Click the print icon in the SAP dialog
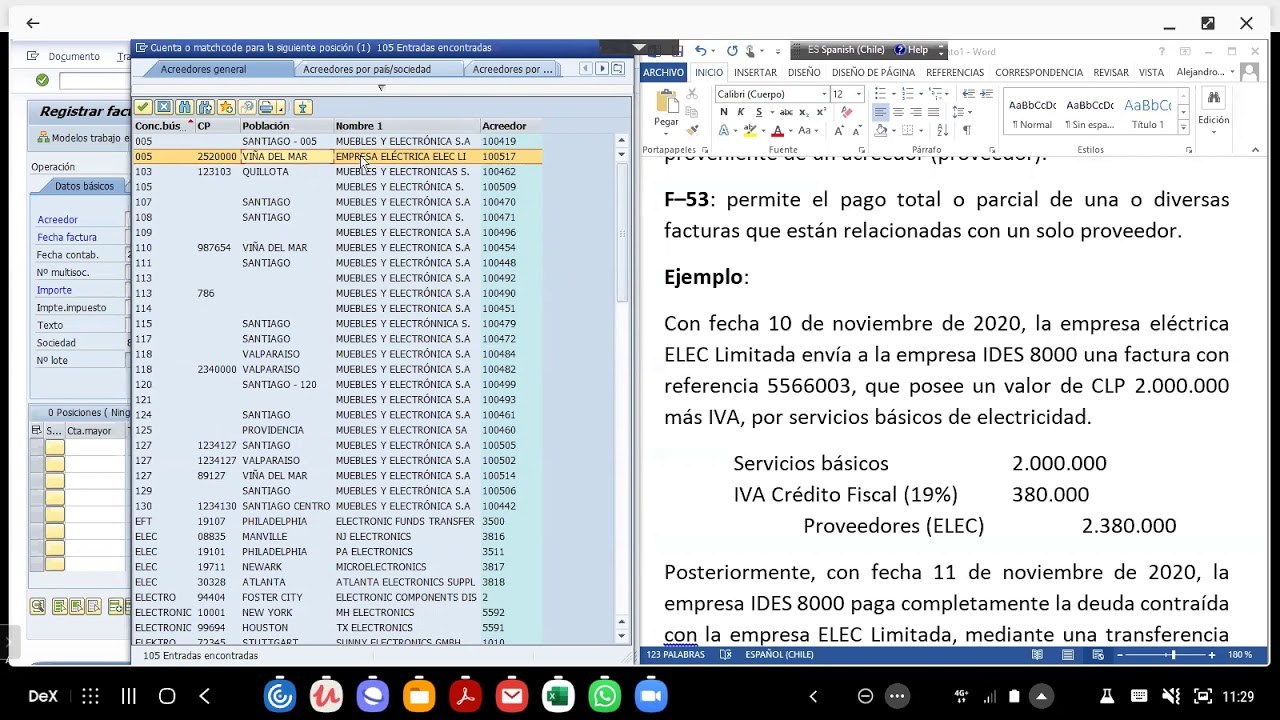This screenshot has height=720, width=1280. pyautogui.click(x=267, y=107)
